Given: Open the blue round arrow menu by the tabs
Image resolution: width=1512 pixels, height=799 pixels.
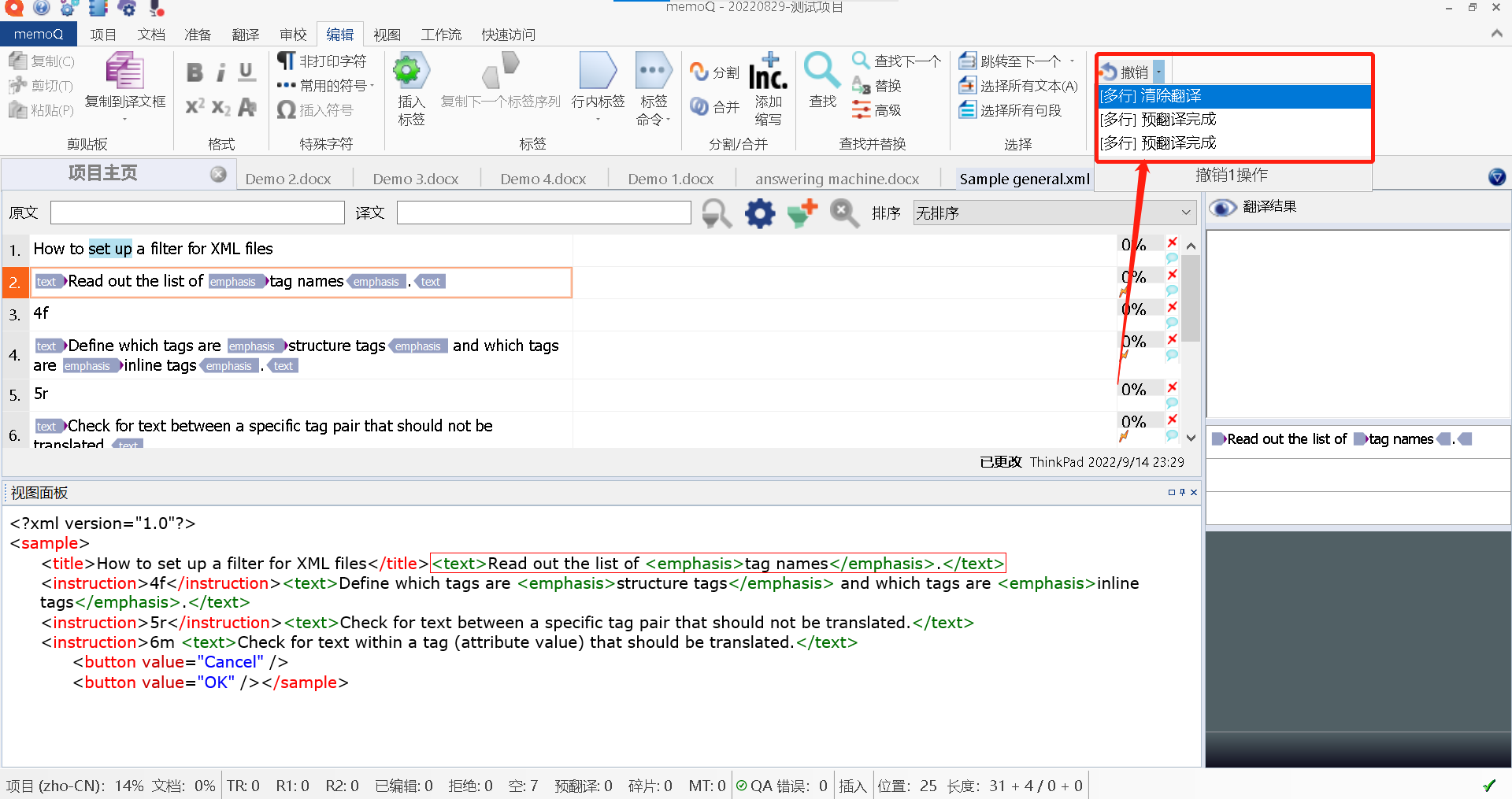Looking at the screenshot, I should pos(1497,177).
